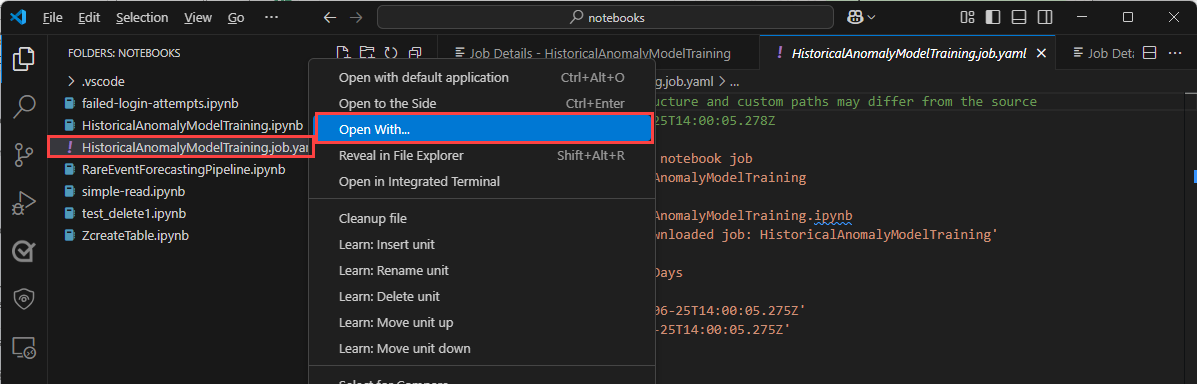Click the notebooks command center search box
This screenshot has width=1197, height=384.
[605, 17]
